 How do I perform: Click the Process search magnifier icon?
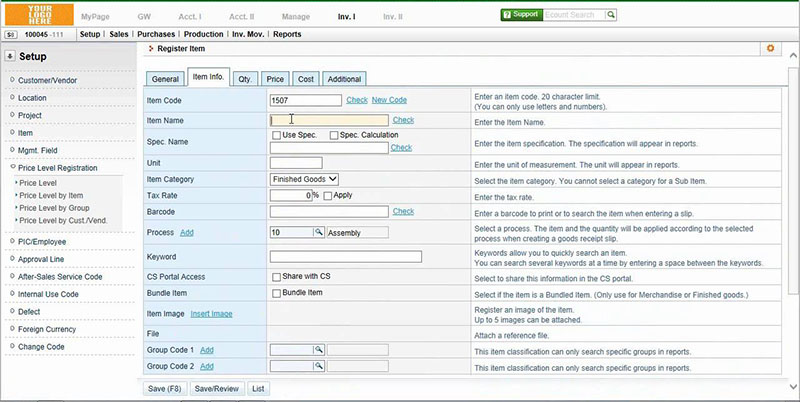319,232
